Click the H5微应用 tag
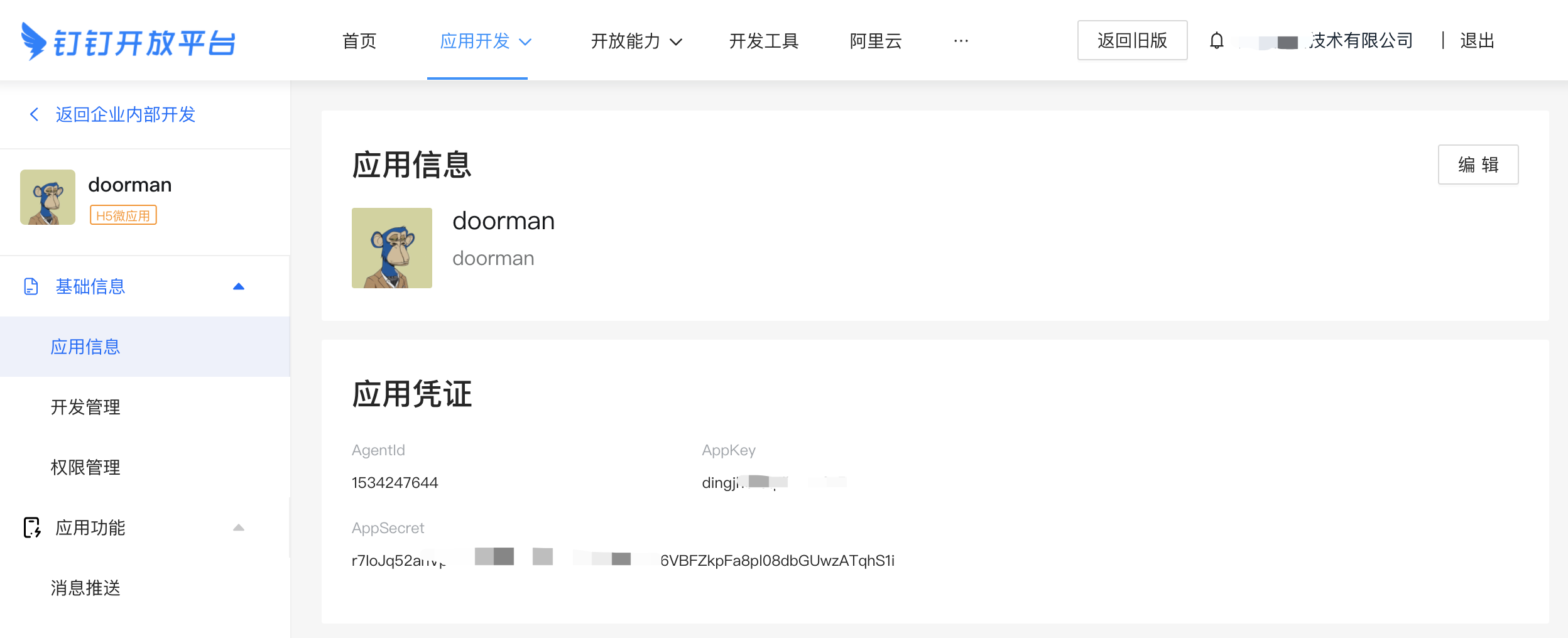Viewport: 1568px width, 638px height. click(x=123, y=215)
